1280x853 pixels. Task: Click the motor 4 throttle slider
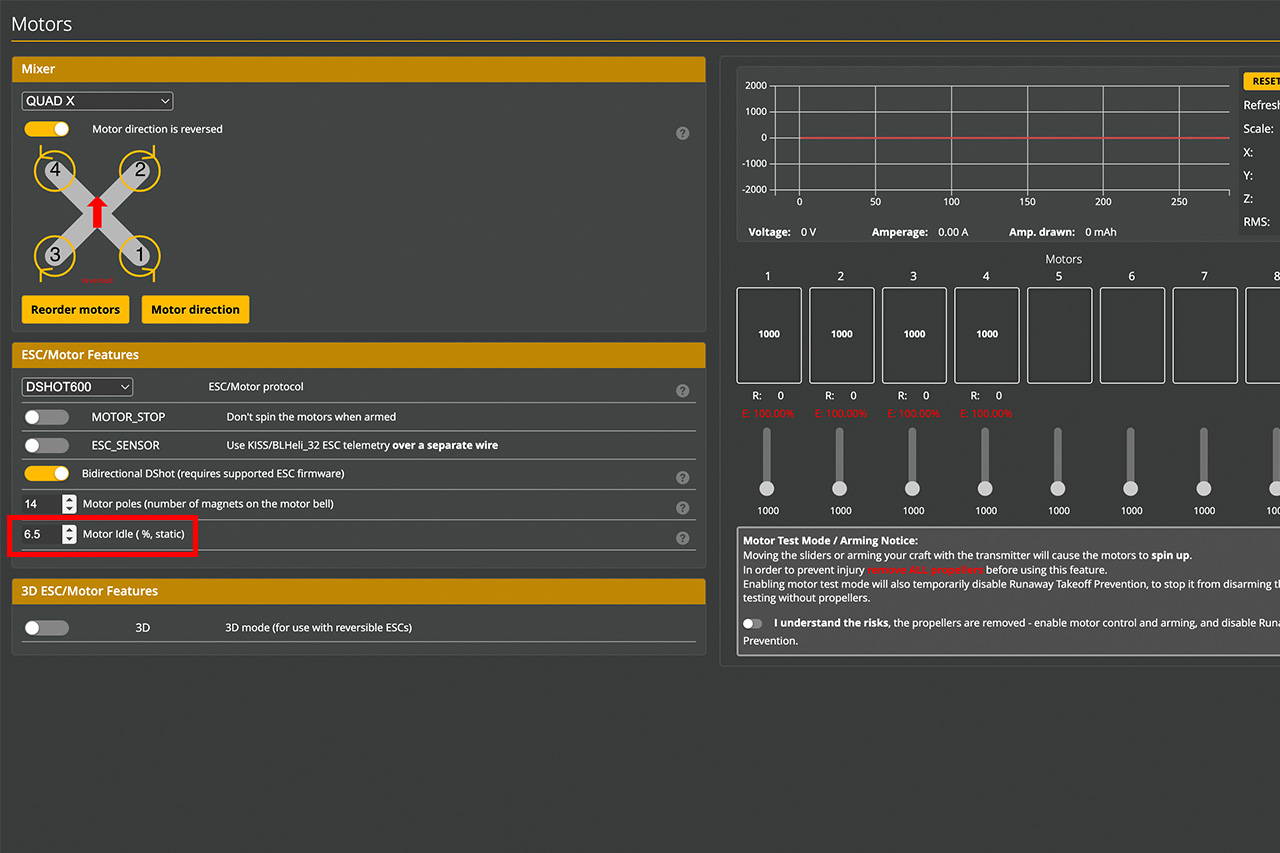(x=985, y=461)
